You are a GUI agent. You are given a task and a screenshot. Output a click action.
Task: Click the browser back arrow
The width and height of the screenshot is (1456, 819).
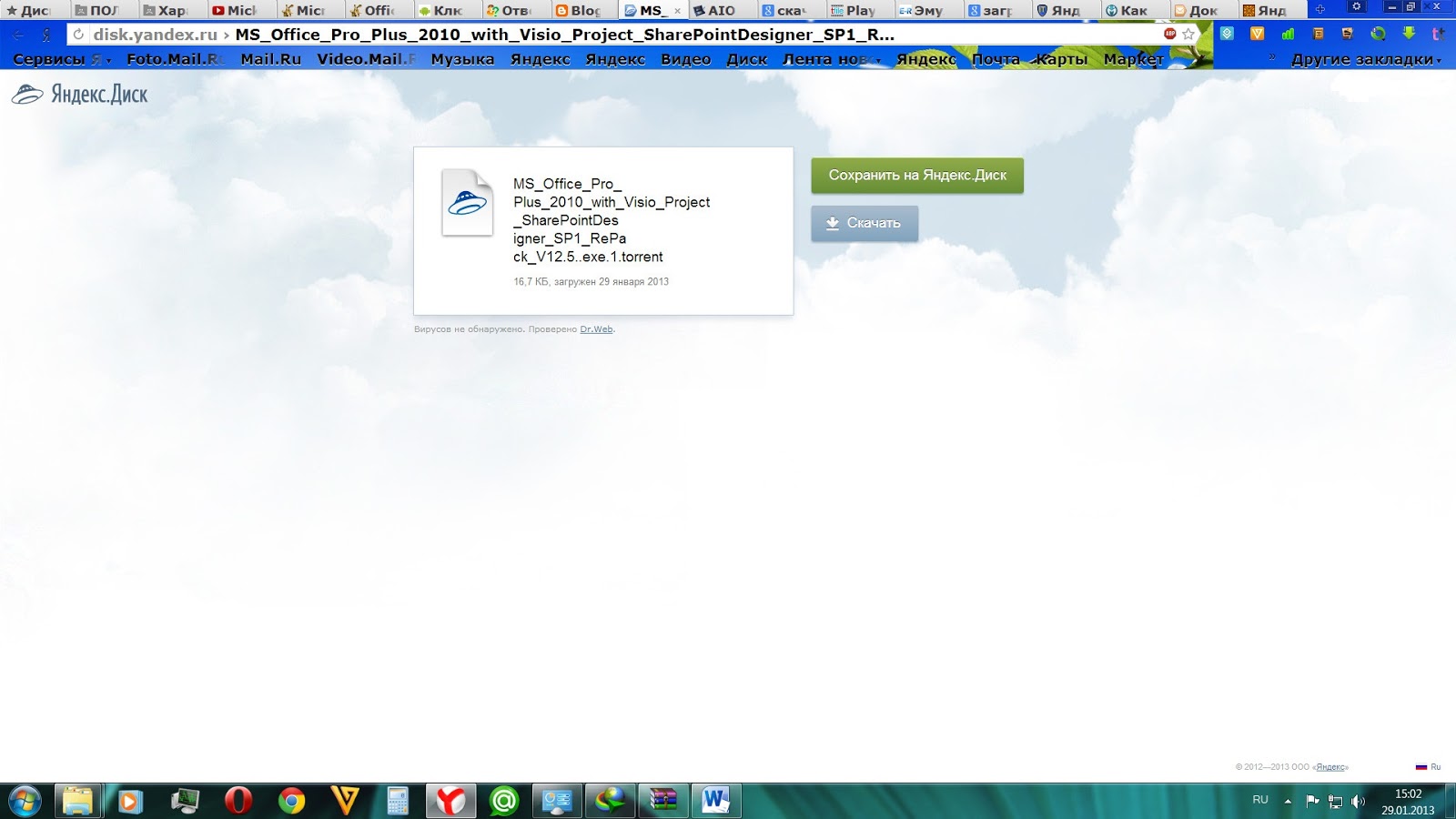pyautogui.click(x=18, y=35)
